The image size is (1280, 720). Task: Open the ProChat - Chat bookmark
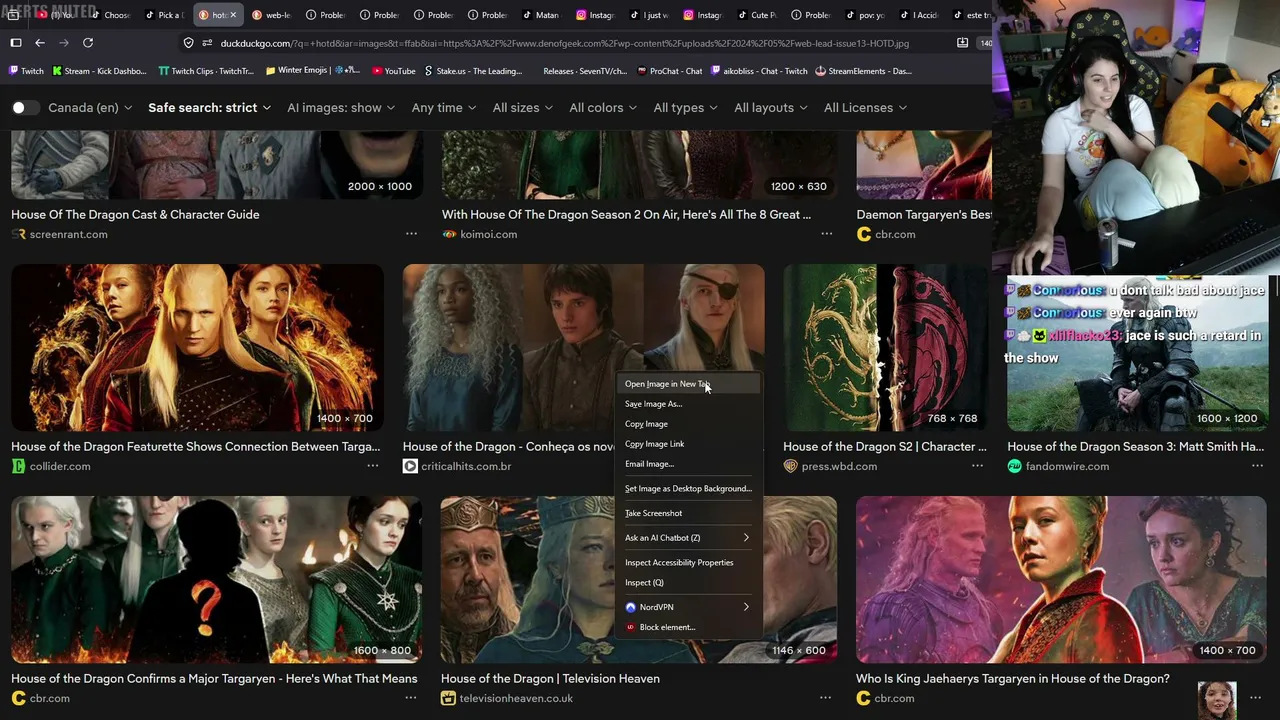669,71
